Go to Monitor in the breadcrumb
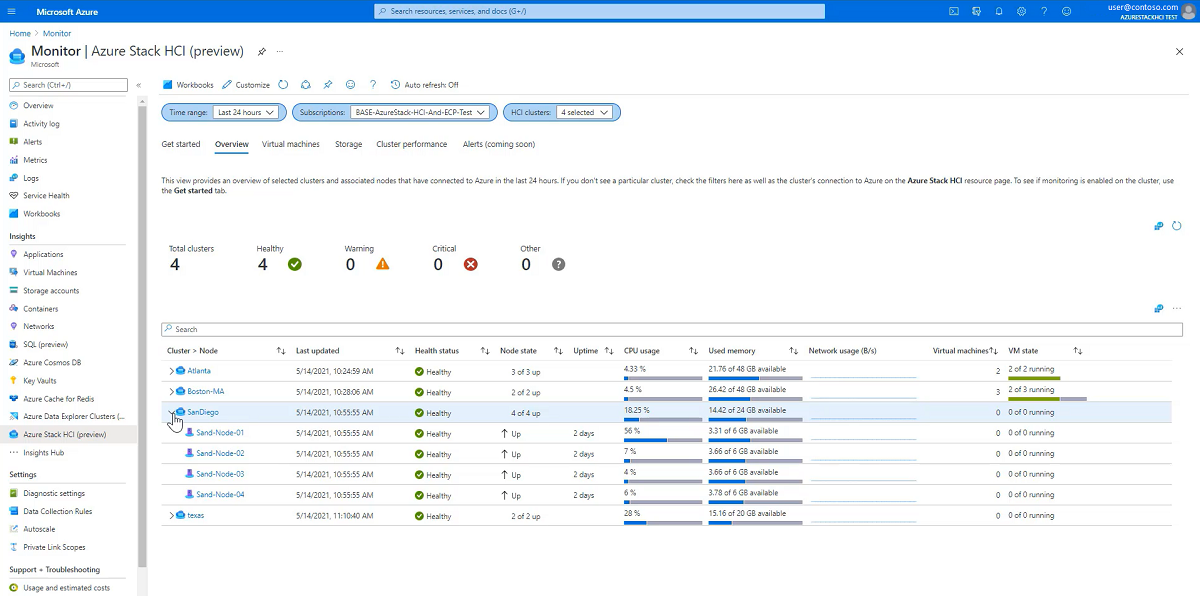 (x=57, y=33)
